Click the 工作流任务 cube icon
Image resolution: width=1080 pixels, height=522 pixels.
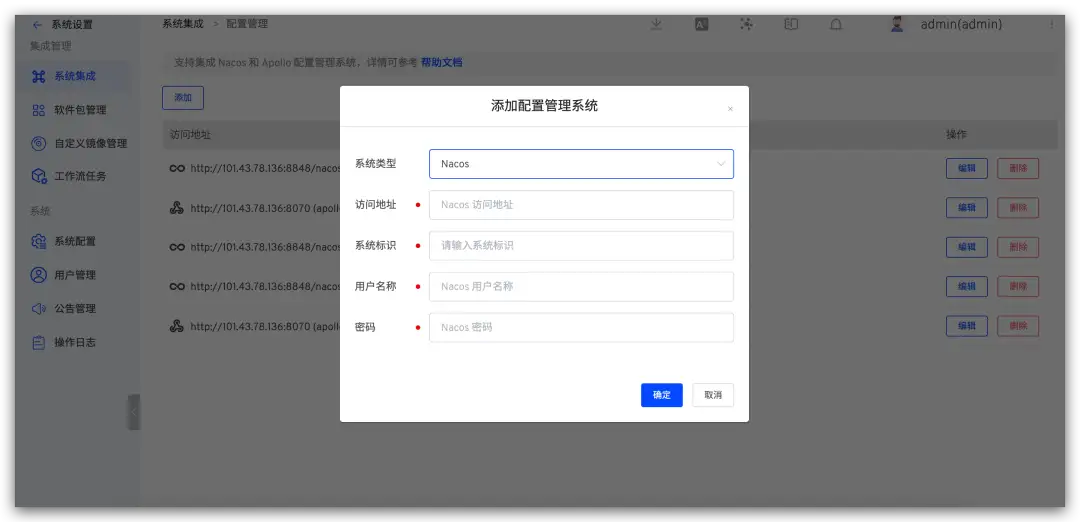point(39,176)
